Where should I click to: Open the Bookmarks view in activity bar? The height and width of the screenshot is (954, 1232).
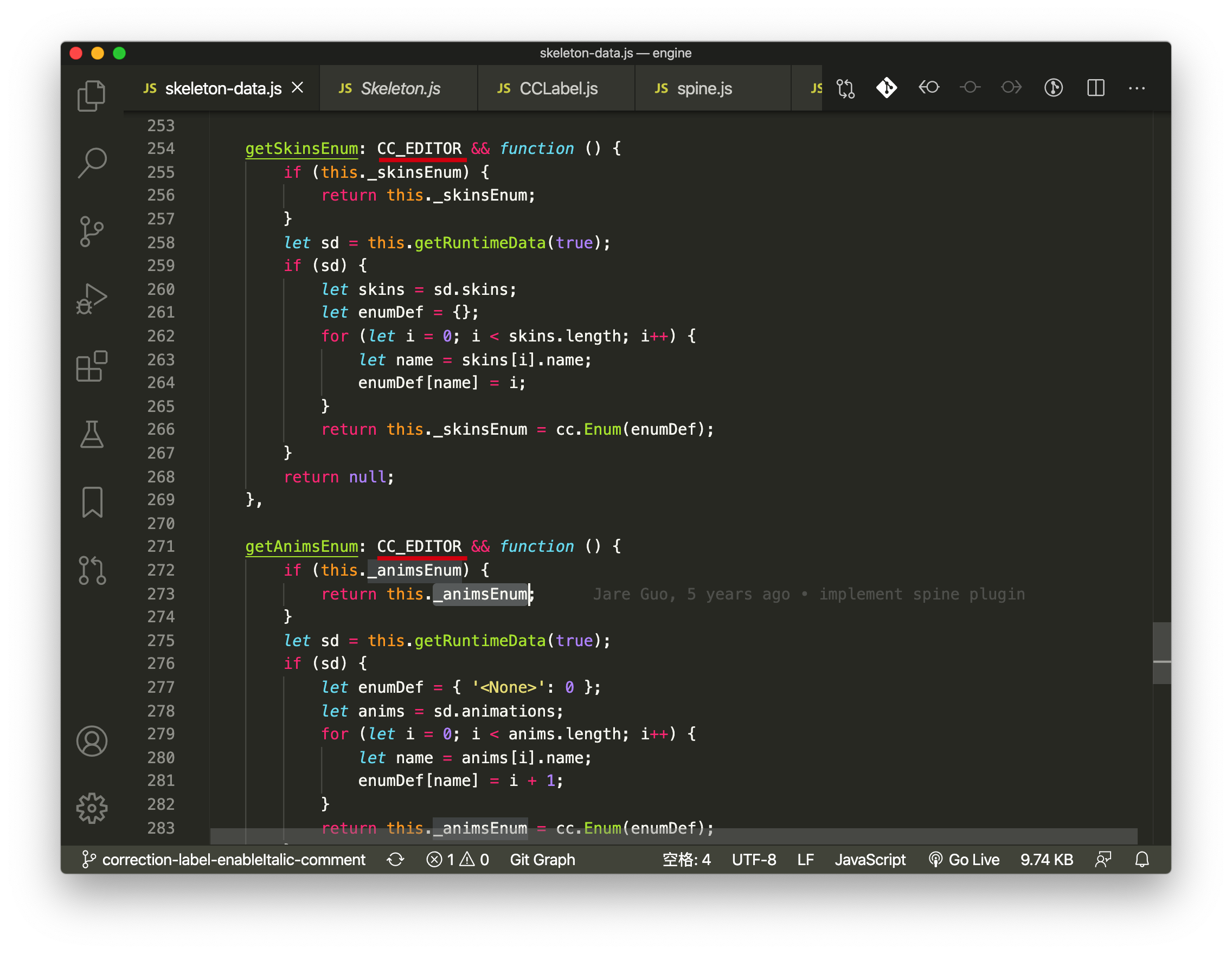tap(92, 502)
